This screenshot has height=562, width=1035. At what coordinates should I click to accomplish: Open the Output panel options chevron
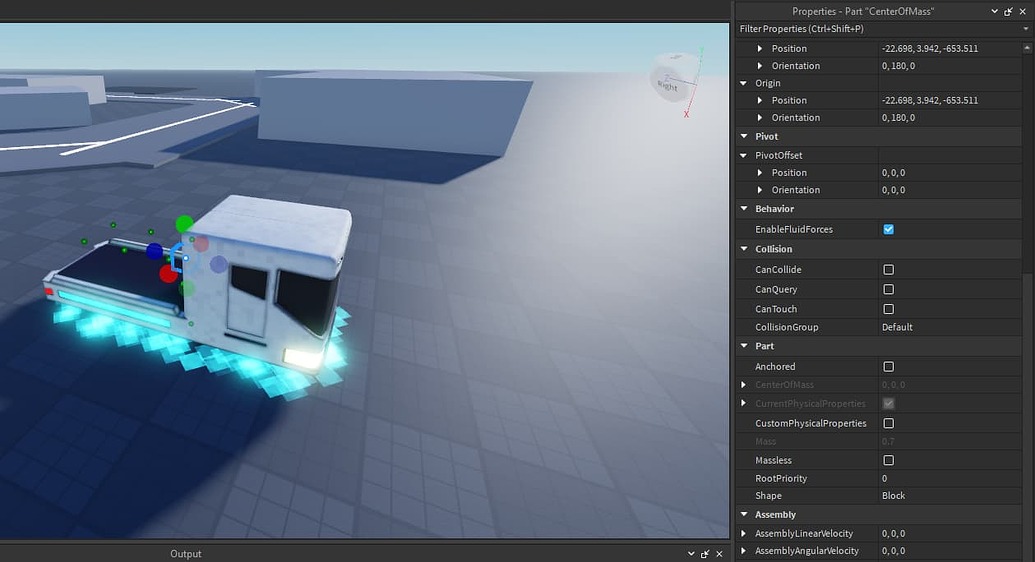pyautogui.click(x=691, y=553)
